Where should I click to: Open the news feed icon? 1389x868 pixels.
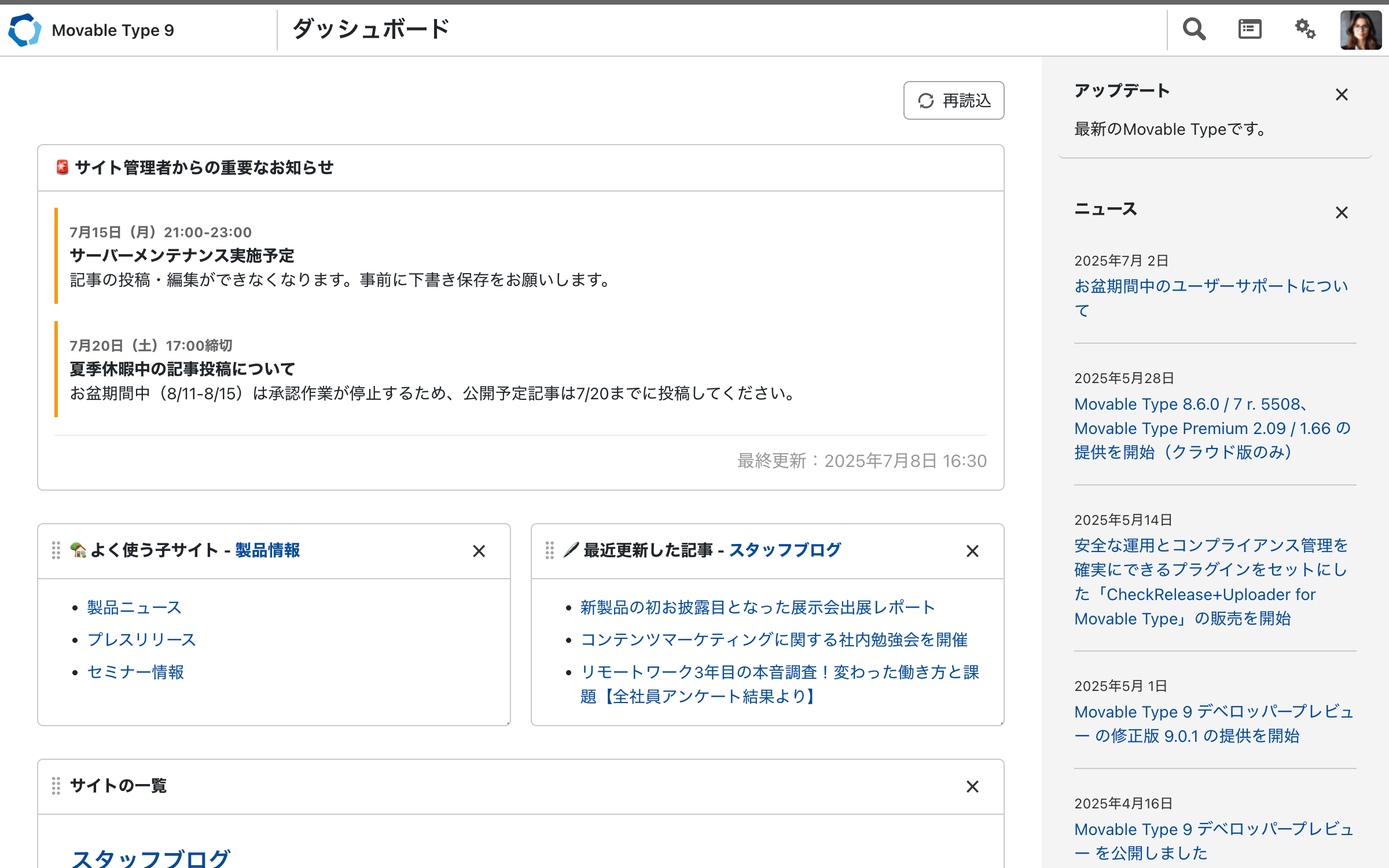(x=1250, y=29)
